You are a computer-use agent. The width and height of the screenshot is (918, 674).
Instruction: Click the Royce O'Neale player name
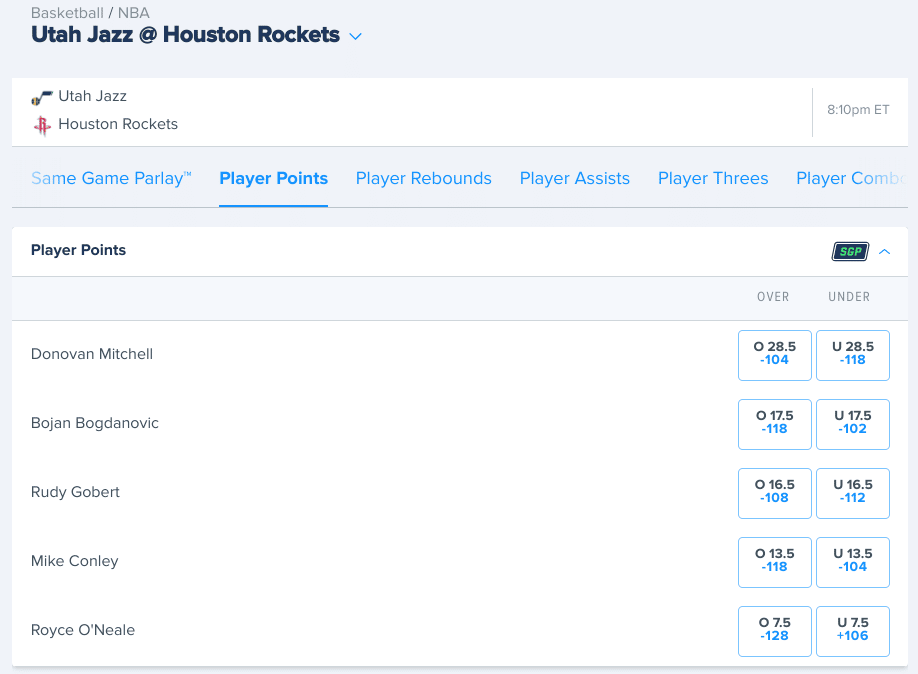[83, 630]
